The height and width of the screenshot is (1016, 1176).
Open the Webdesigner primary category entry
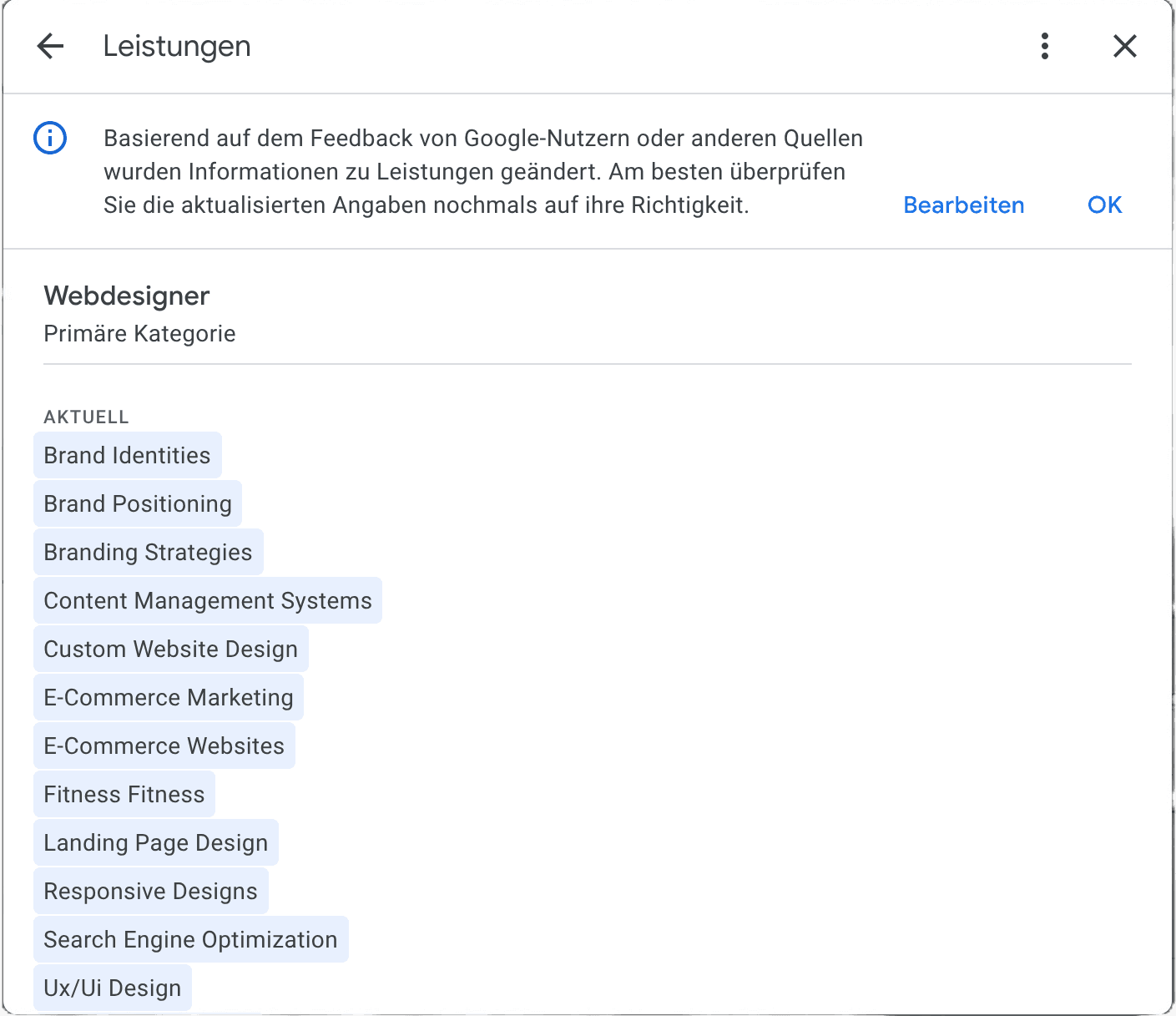[x=126, y=296]
